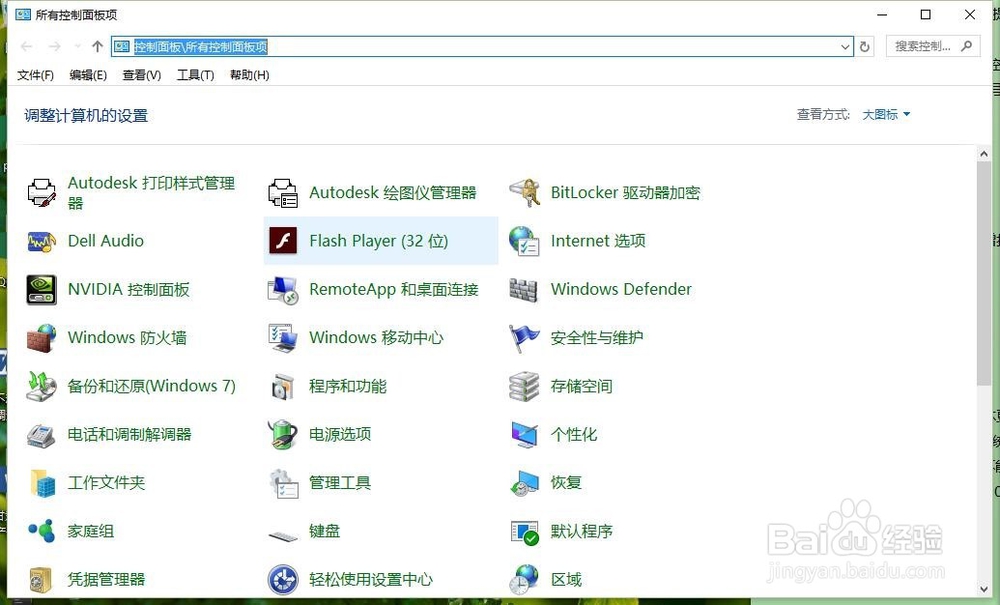Screen dimensions: 1000x605
Task: Open the 默认程序 icon
Action: pyautogui.click(x=524, y=532)
